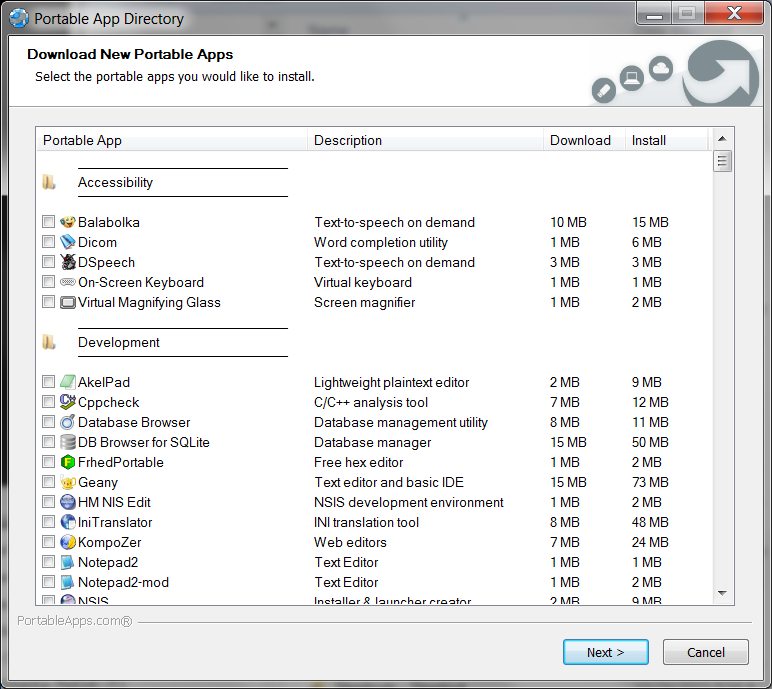Click the vertical scrollbar thumb

(x=722, y=161)
